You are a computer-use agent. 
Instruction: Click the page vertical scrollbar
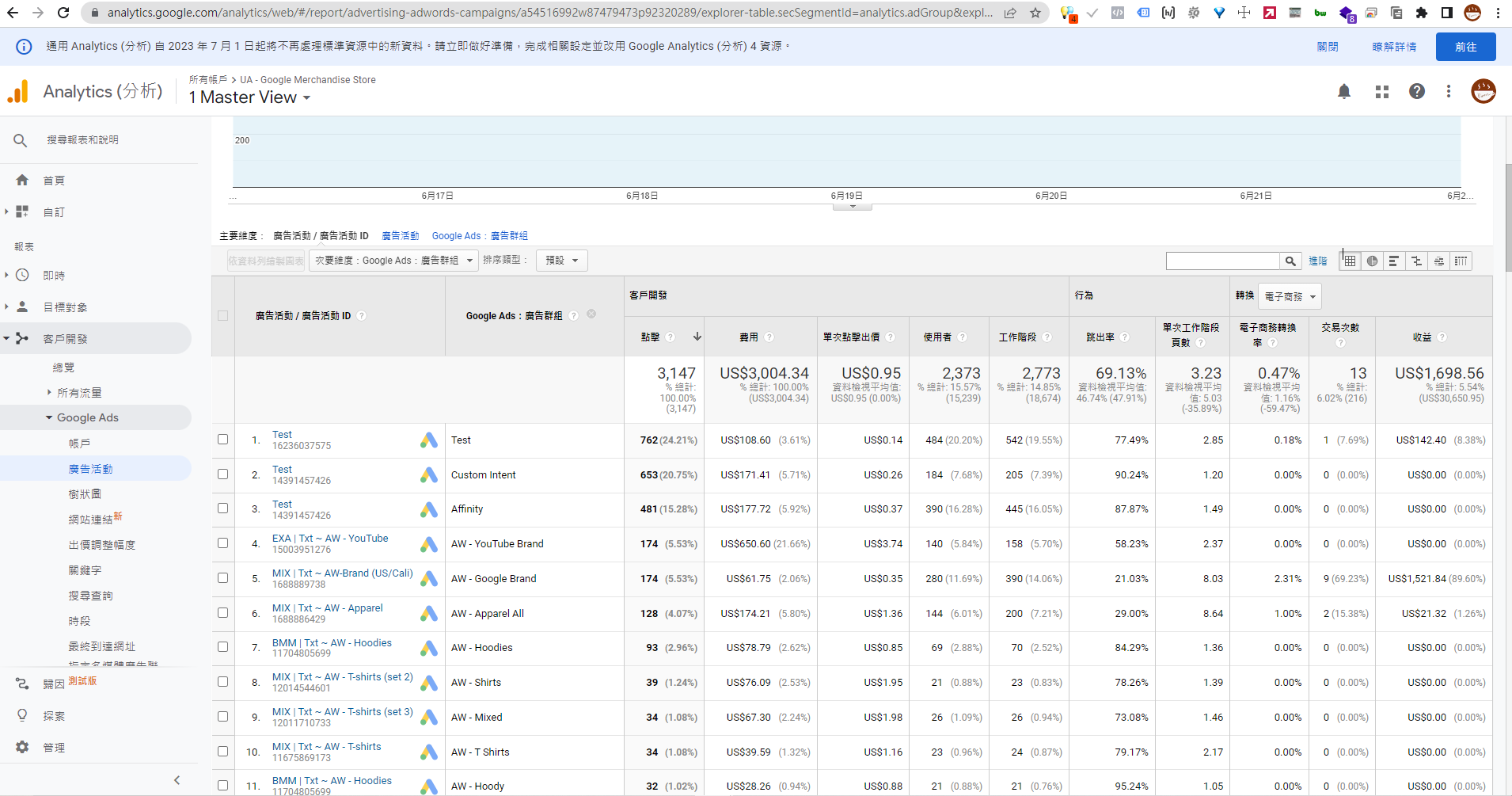point(1507,218)
